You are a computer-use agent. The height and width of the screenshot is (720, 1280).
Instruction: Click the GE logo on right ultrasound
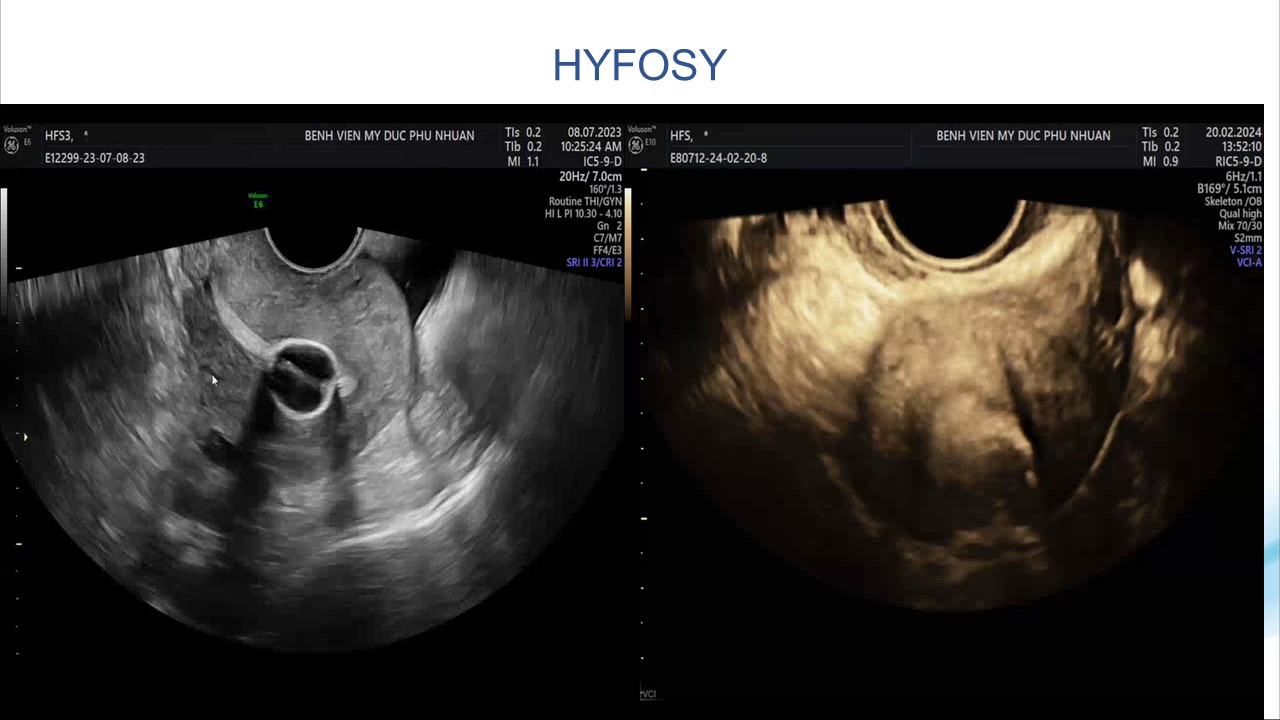point(636,145)
